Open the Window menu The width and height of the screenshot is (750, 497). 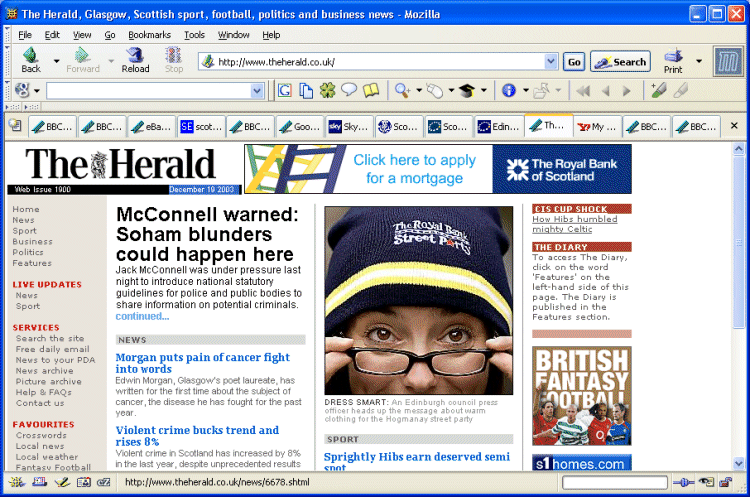pyautogui.click(x=233, y=35)
